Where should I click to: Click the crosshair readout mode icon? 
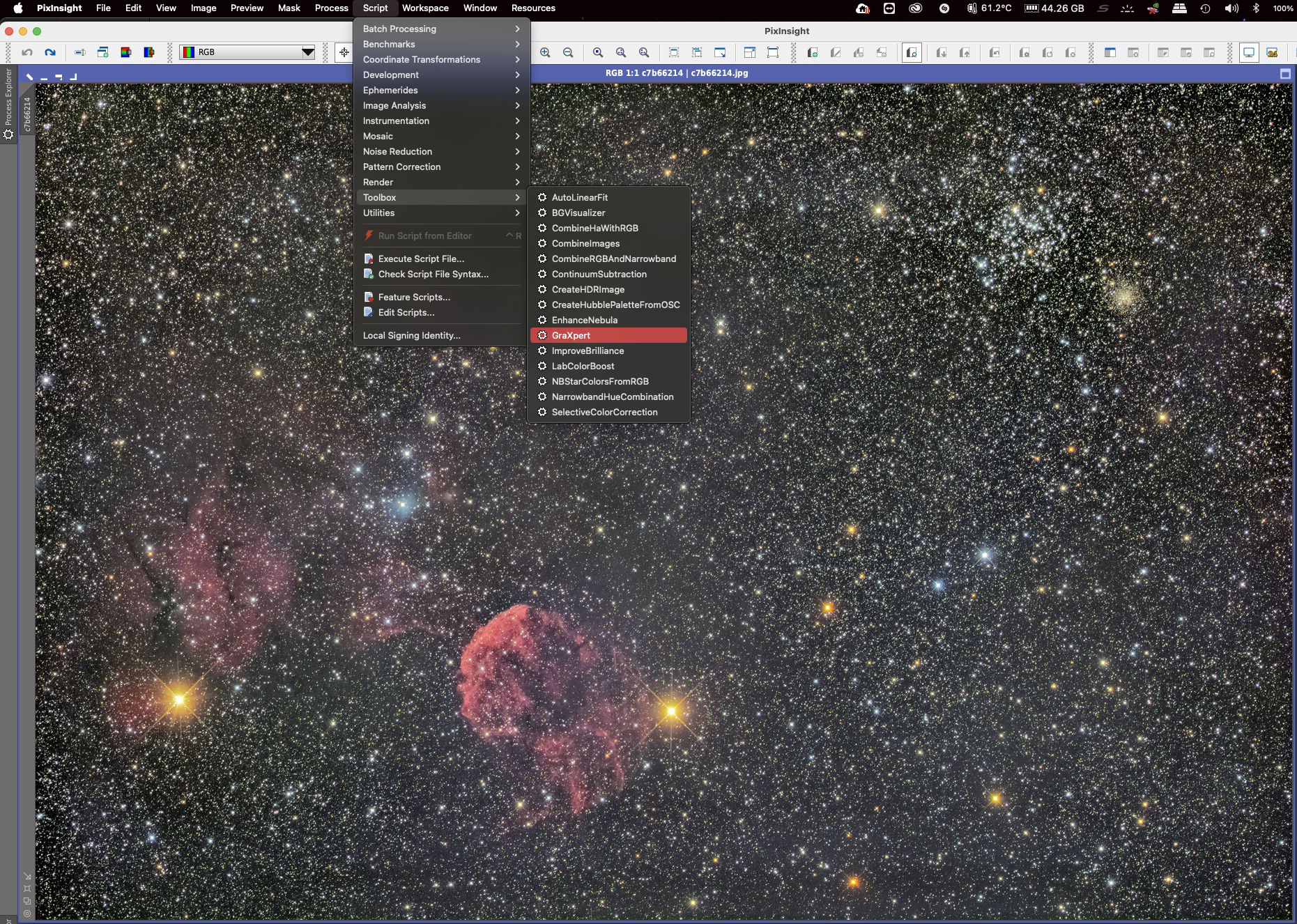point(344,52)
